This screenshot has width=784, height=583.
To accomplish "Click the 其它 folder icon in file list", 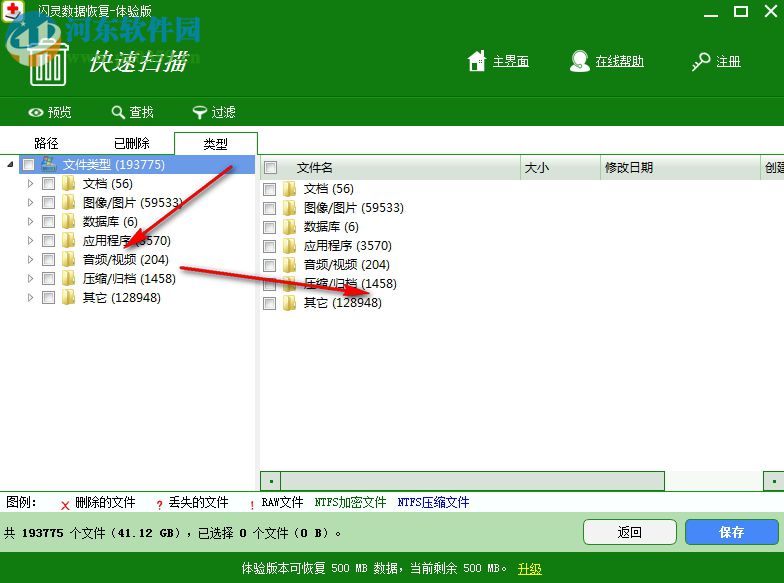I will click(290, 302).
